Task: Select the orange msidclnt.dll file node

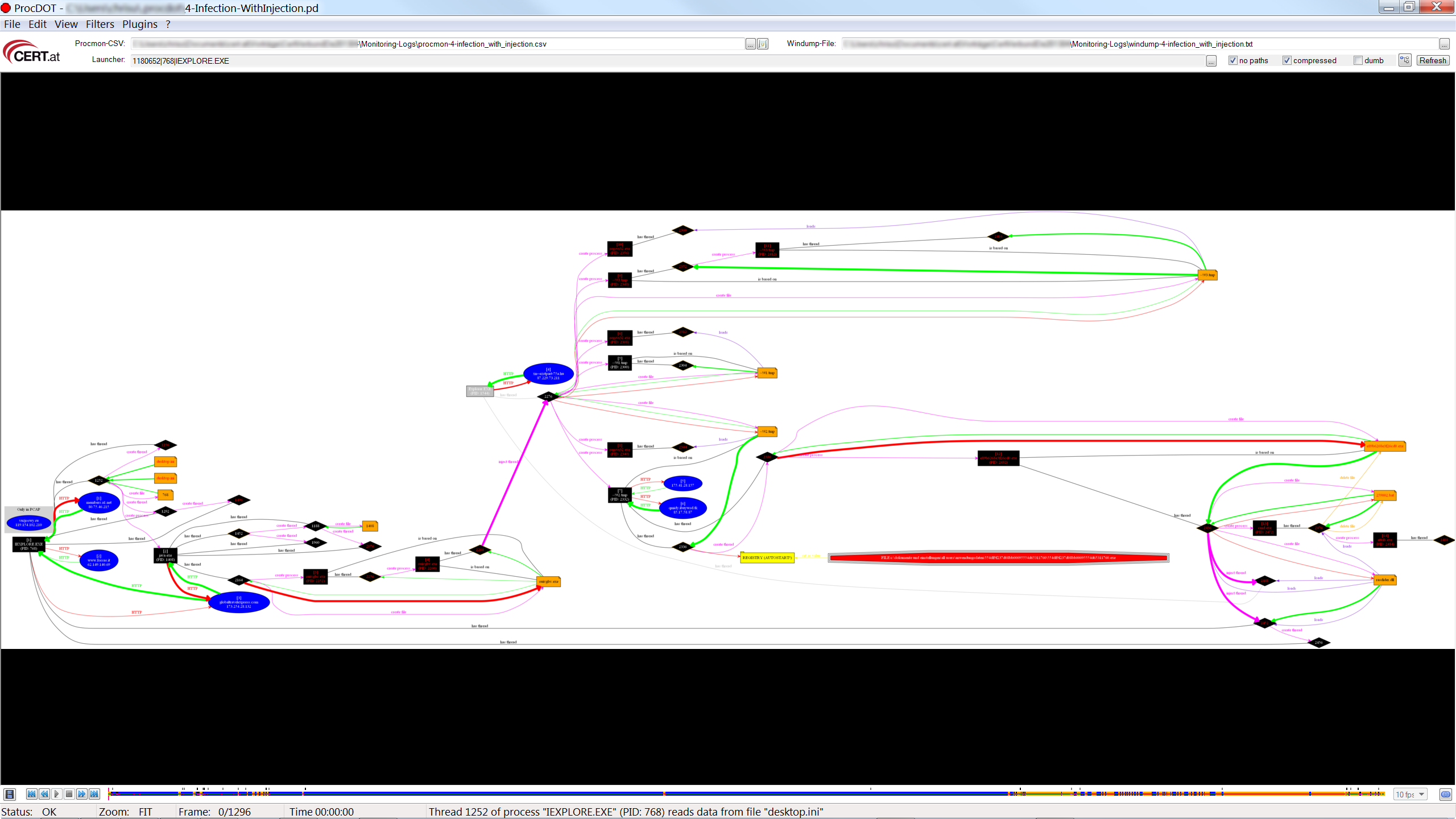Action: click(x=1384, y=580)
